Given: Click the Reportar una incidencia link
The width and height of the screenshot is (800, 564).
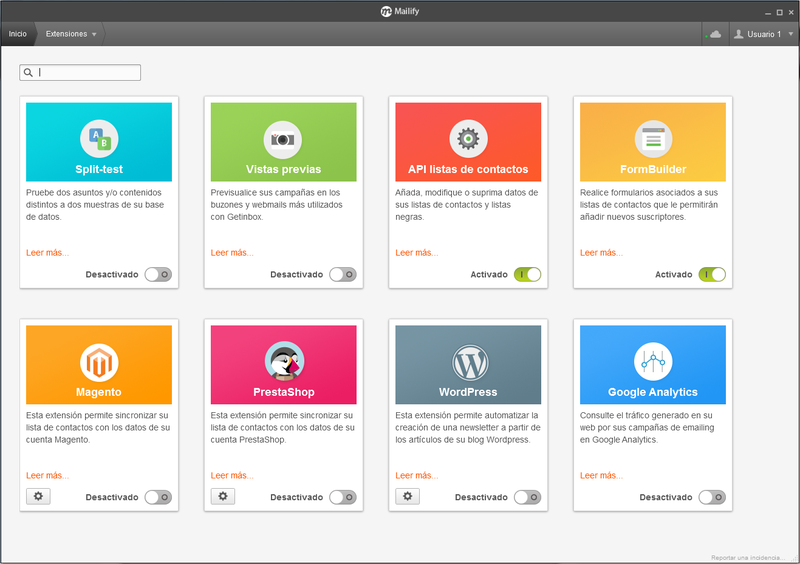Looking at the screenshot, I should (x=747, y=557).
